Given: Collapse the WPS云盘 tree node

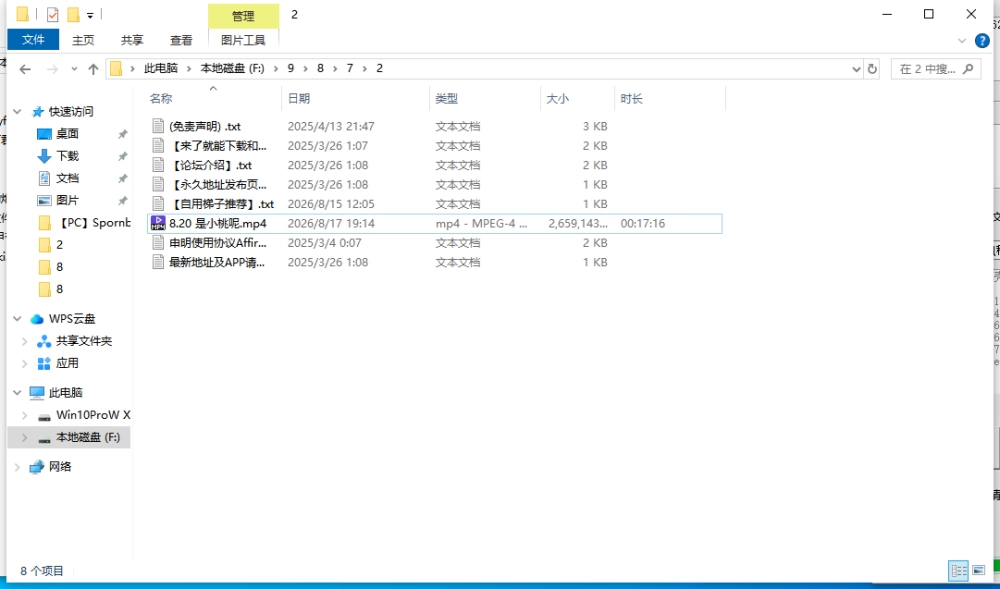Looking at the screenshot, I should click(17, 319).
